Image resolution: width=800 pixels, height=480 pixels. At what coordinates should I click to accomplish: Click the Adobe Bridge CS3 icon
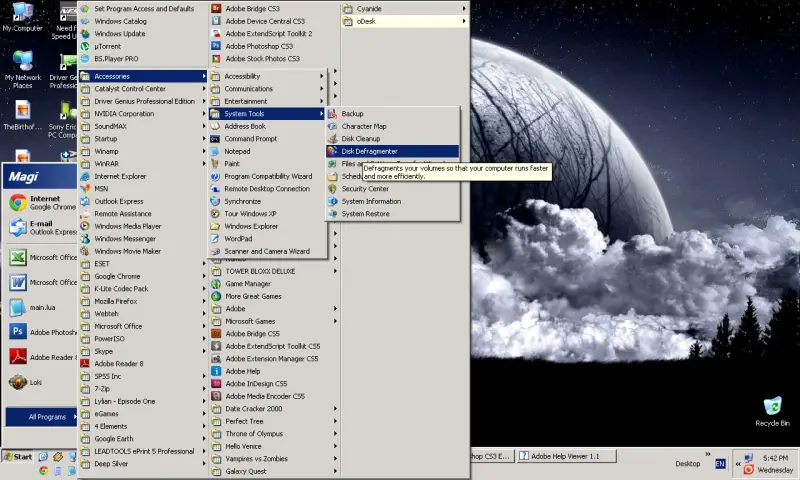point(216,8)
